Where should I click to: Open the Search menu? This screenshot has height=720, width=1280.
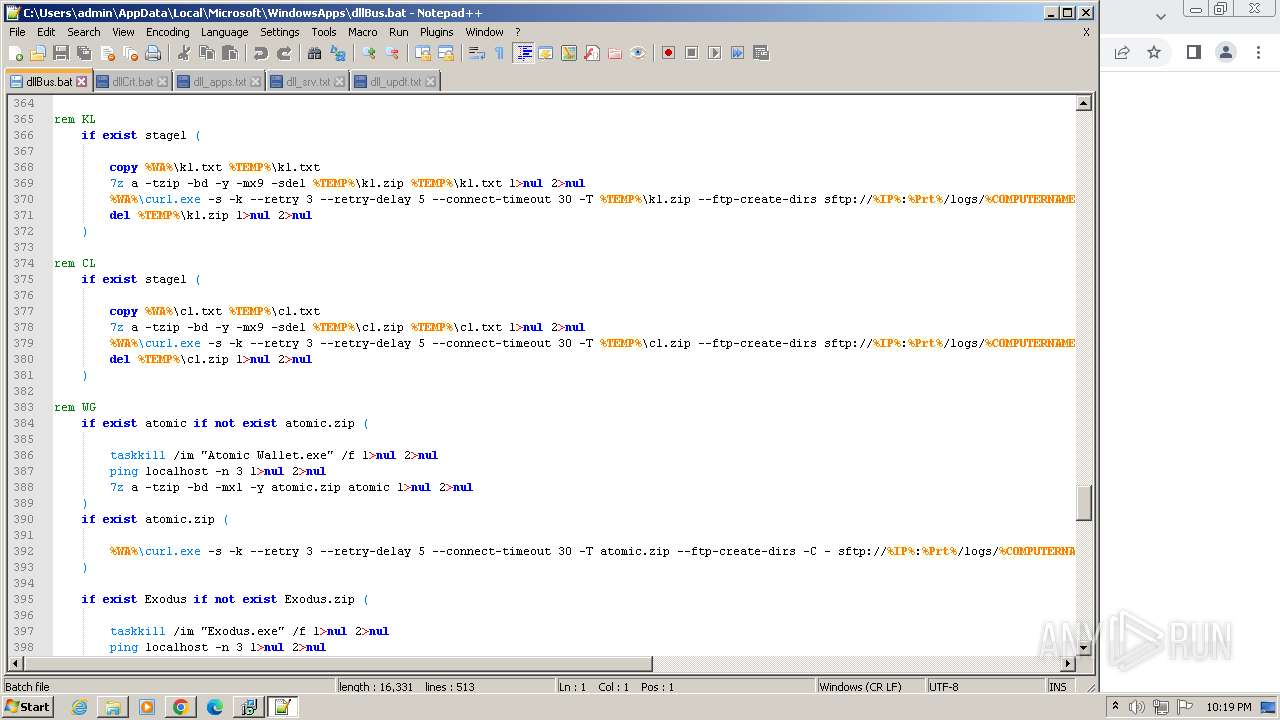click(x=84, y=32)
